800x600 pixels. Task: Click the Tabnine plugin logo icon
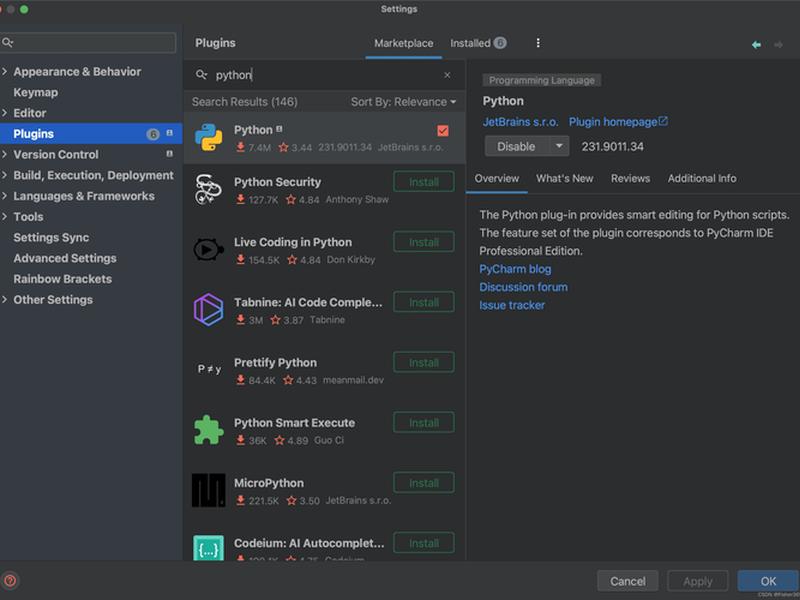(x=208, y=310)
